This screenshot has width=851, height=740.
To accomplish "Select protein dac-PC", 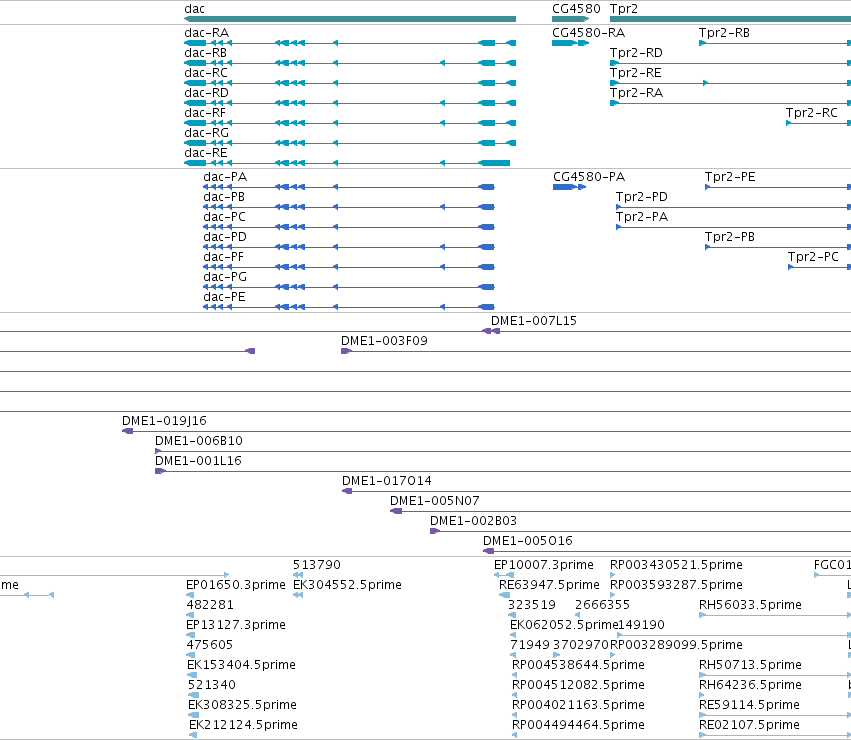I will 348,227.
